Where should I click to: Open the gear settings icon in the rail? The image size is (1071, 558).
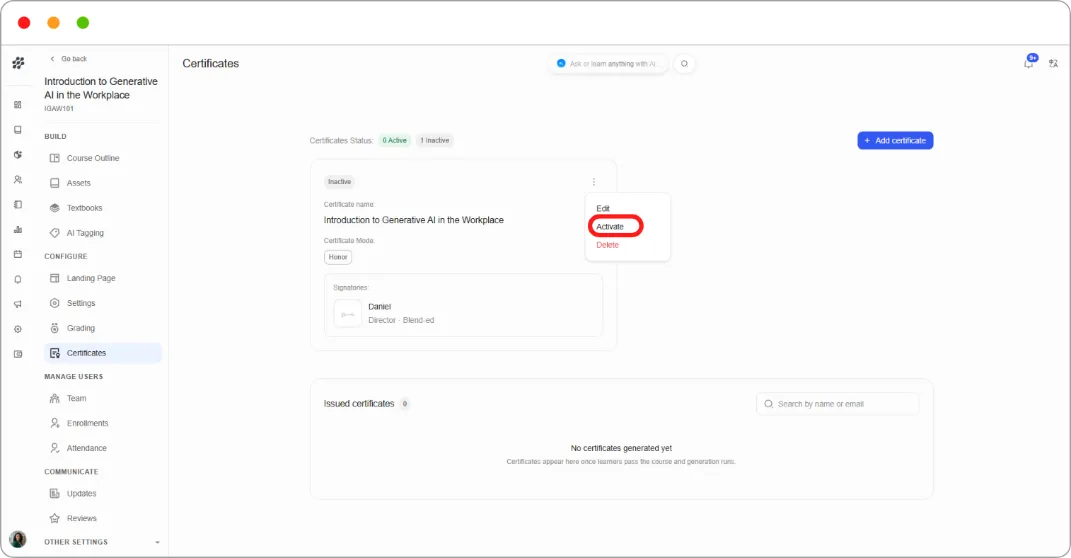pos(18,329)
